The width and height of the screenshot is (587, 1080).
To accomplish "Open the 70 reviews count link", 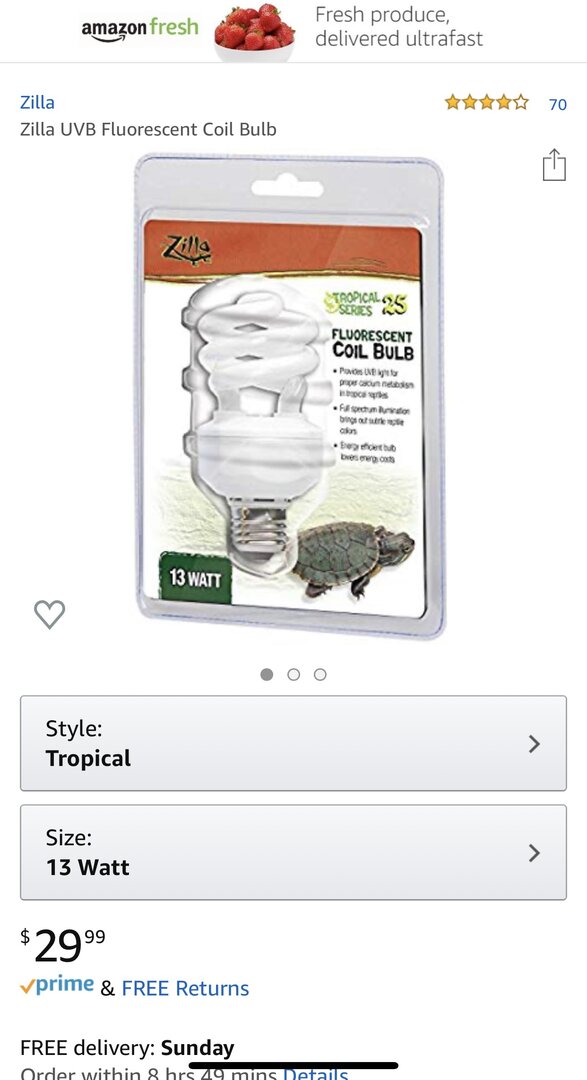I will click(557, 104).
